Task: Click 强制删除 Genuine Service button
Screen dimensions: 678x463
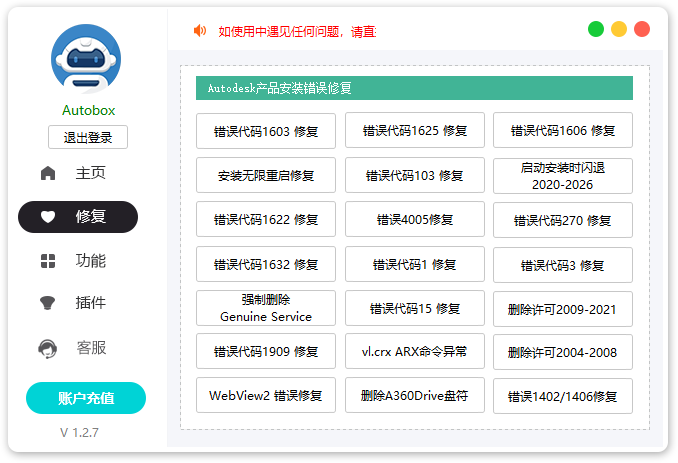Action: pyautogui.click(x=266, y=308)
